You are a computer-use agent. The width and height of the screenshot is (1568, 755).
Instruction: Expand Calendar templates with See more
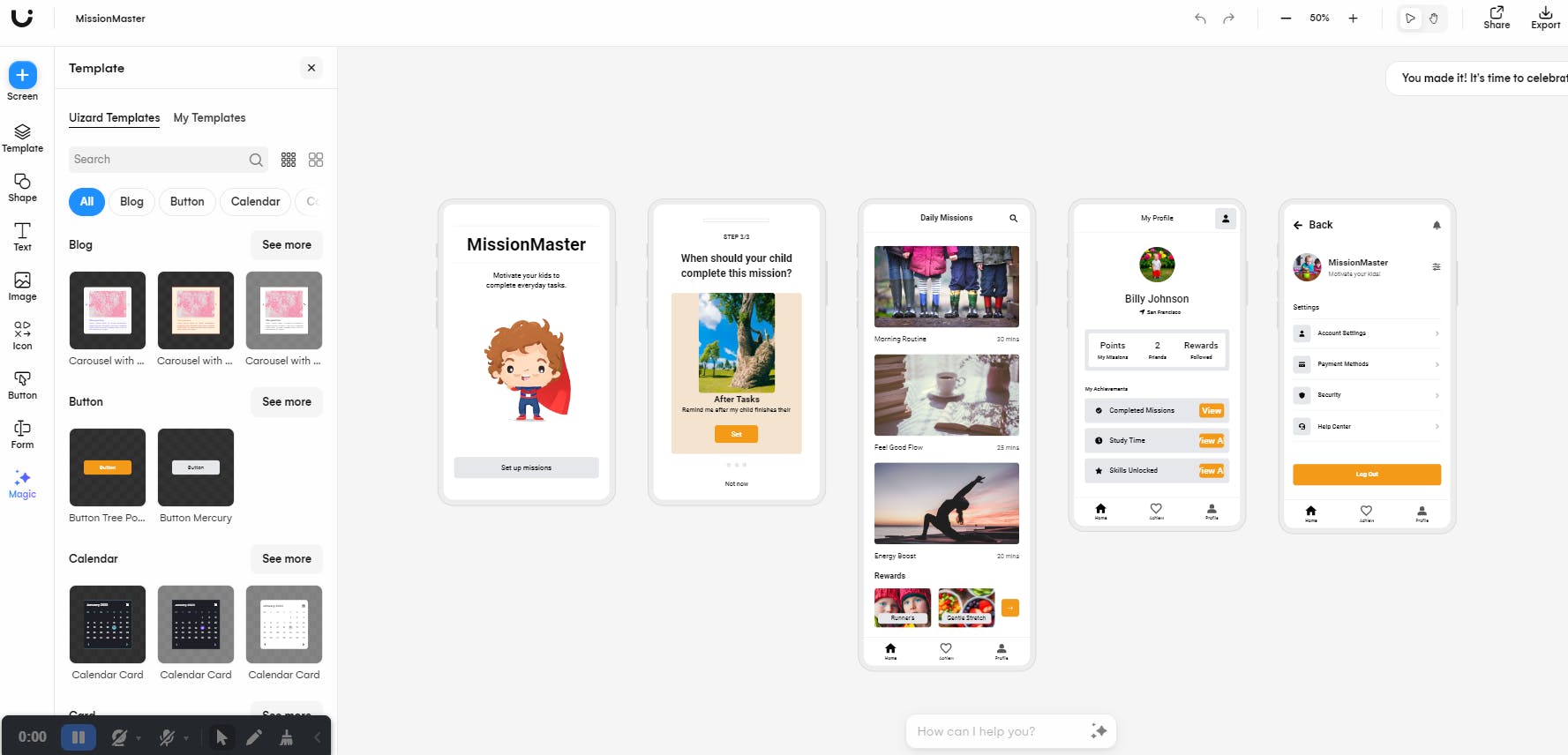click(287, 559)
